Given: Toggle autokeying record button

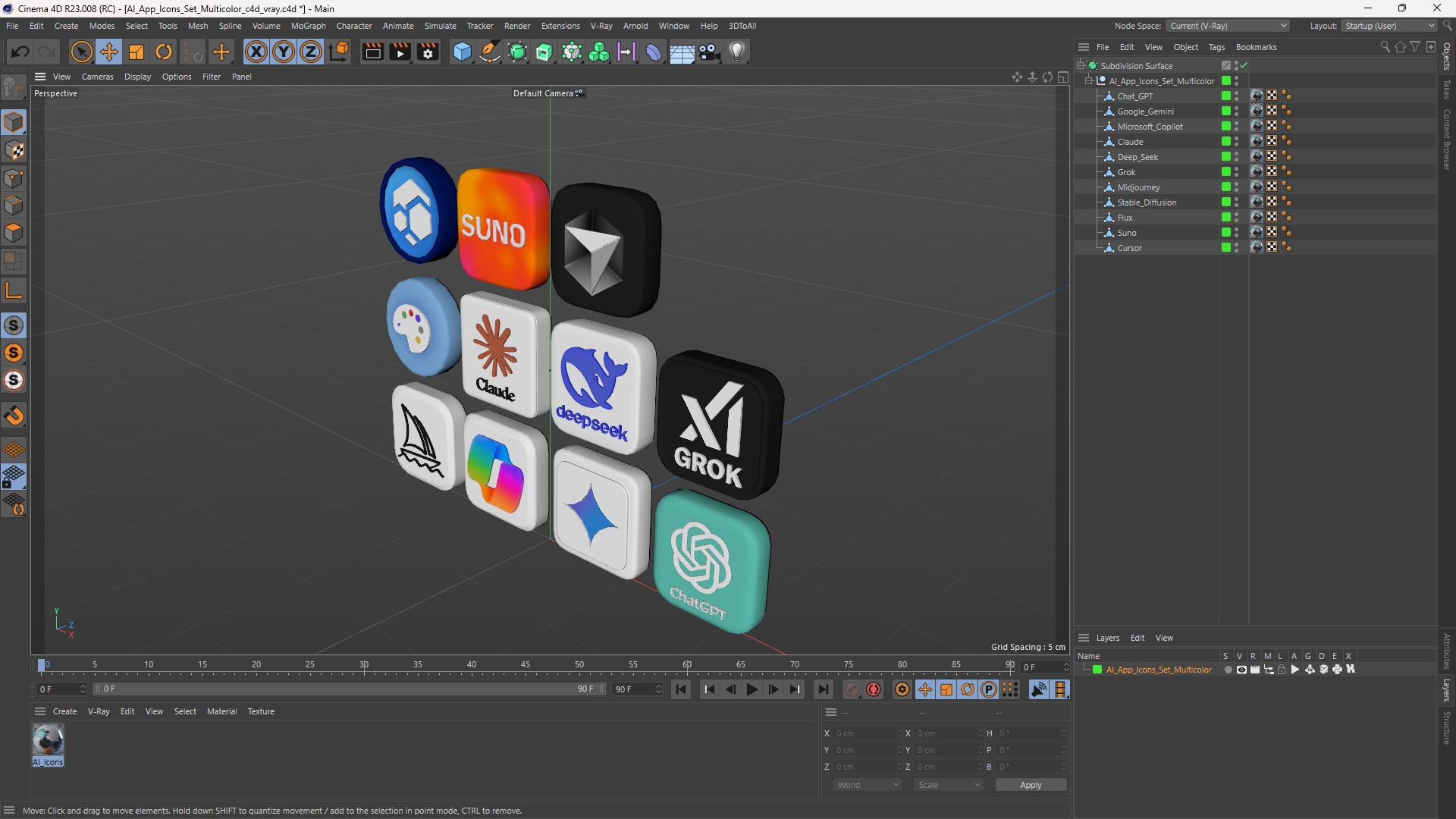Looking at the screenshot, I should pyautogui.click(x=874, y=689).
